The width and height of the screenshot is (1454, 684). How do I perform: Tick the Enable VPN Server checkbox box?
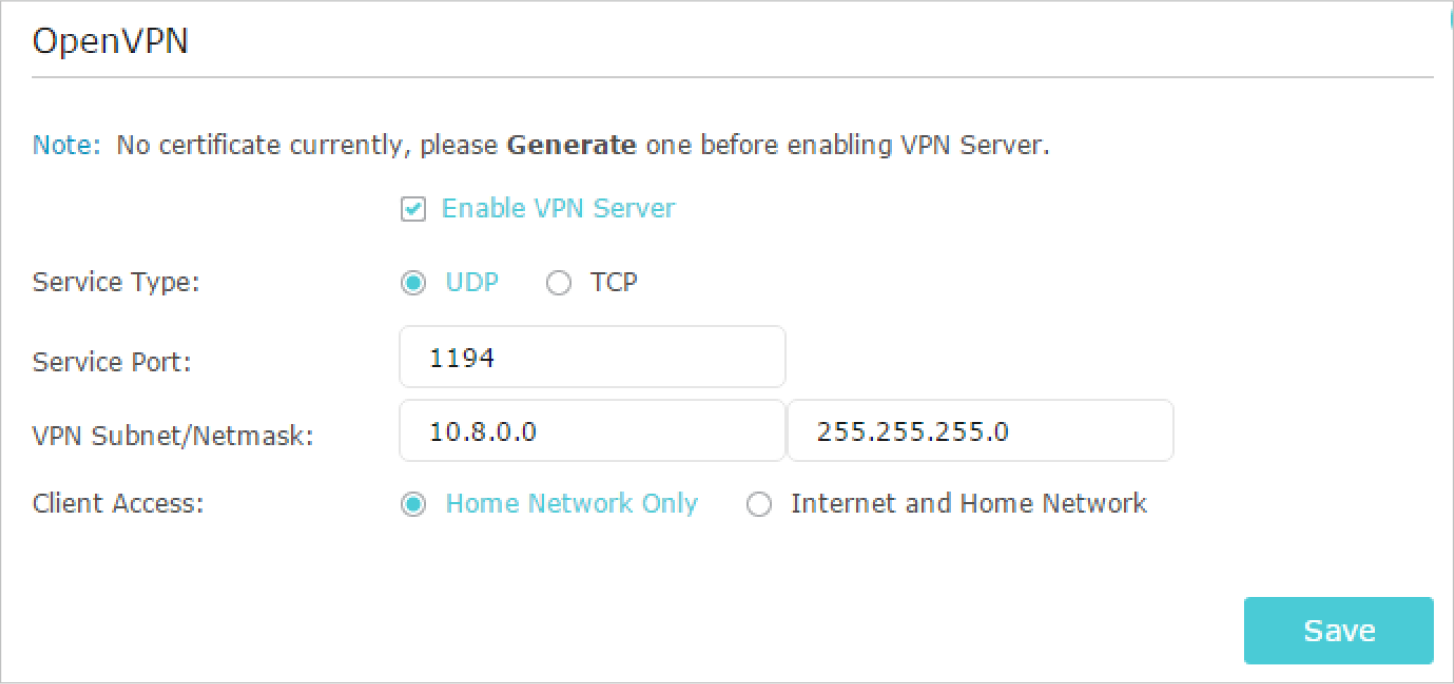coord(413,210)
